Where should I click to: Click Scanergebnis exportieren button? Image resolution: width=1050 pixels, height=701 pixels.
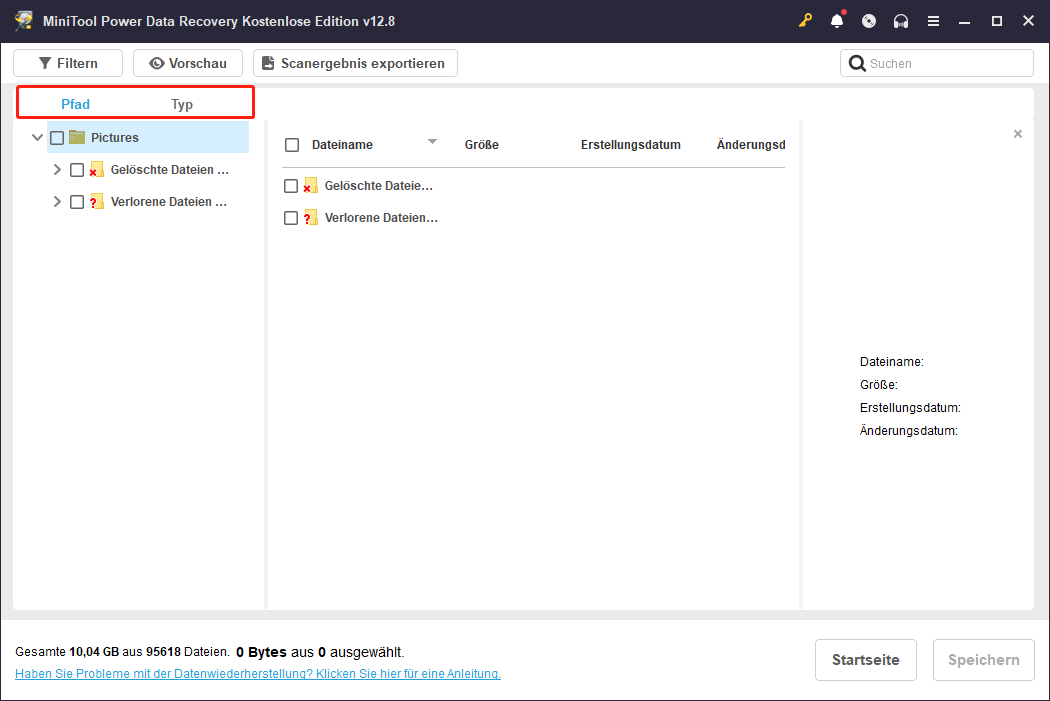coord(355,63)
